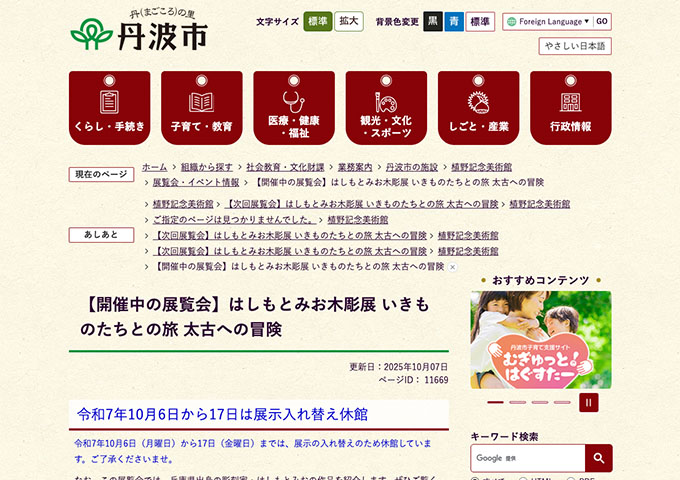
Task: Click the 現在のページ label
Action: (x=101, y=174)
